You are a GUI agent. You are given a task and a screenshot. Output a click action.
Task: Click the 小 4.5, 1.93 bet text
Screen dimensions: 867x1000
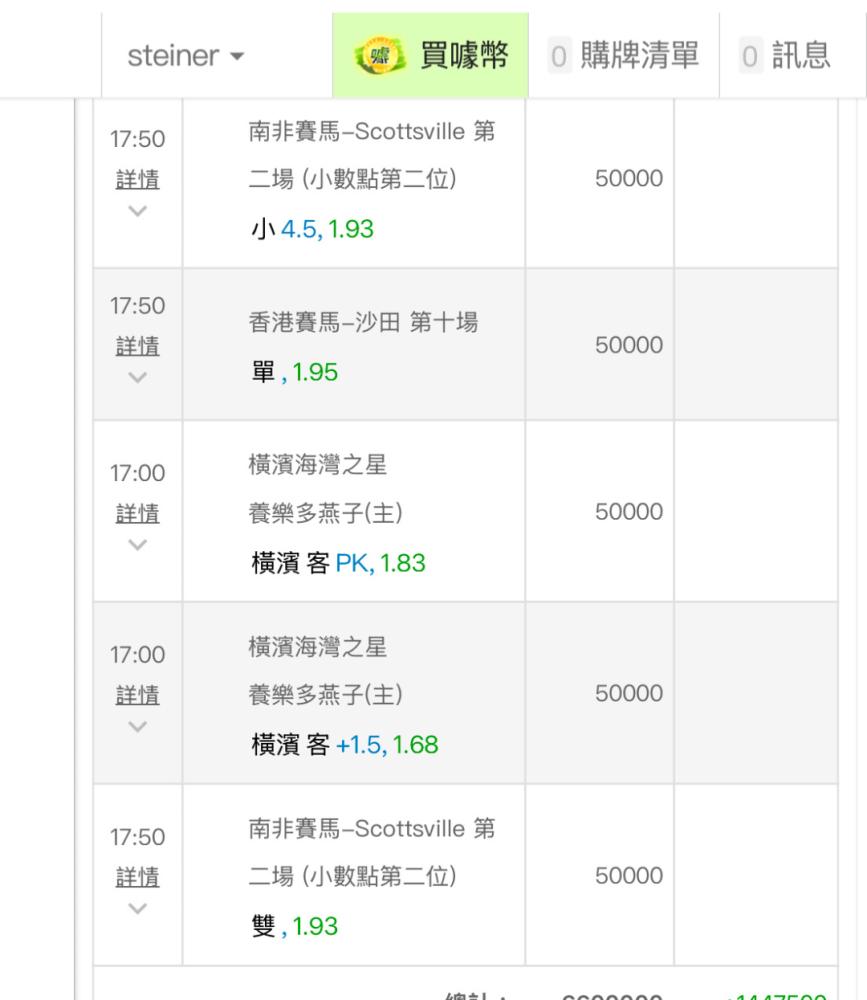click(x=311, y=229)
